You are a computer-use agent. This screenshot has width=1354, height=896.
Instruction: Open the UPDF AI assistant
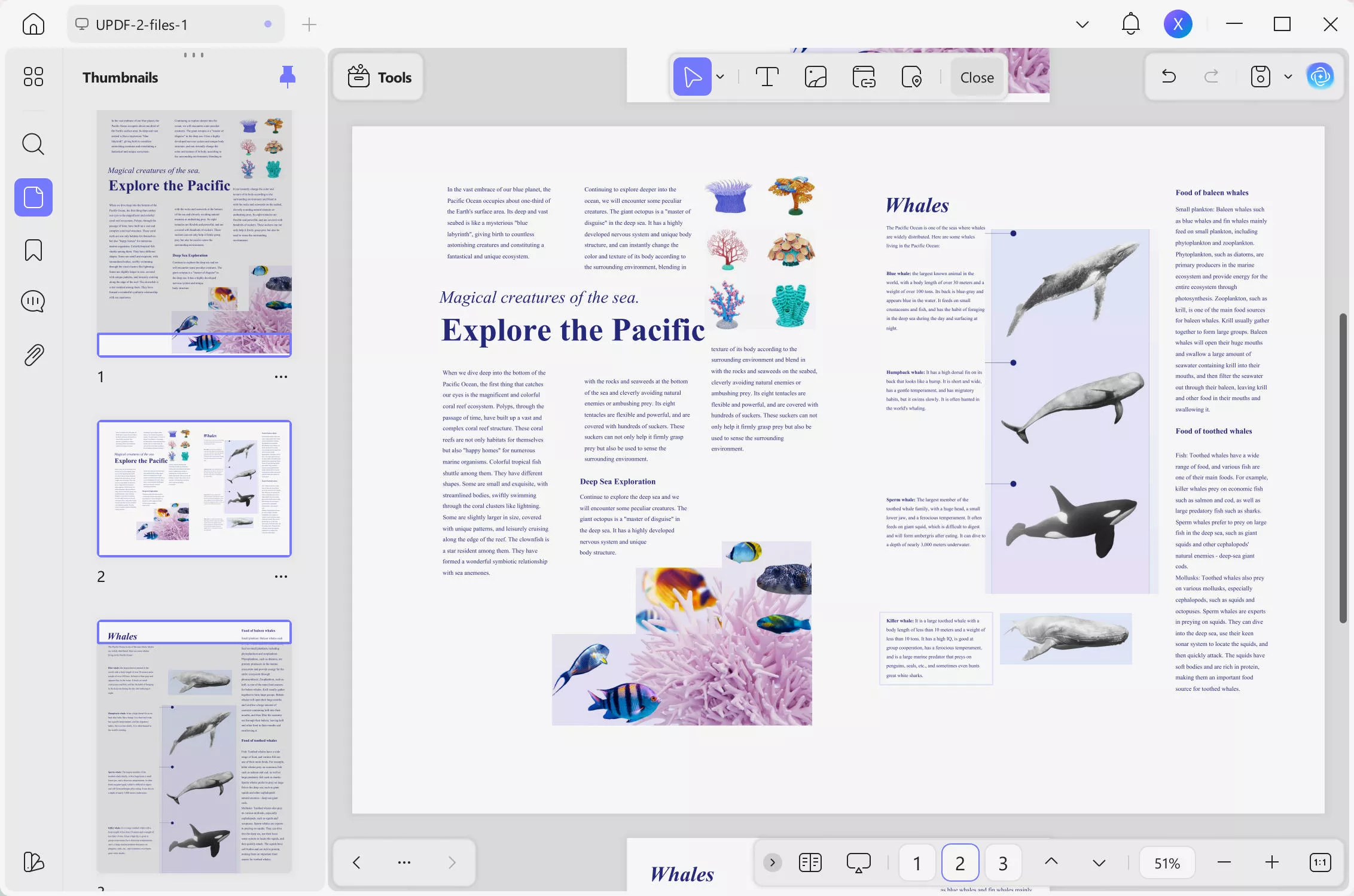coord(1321,76)
